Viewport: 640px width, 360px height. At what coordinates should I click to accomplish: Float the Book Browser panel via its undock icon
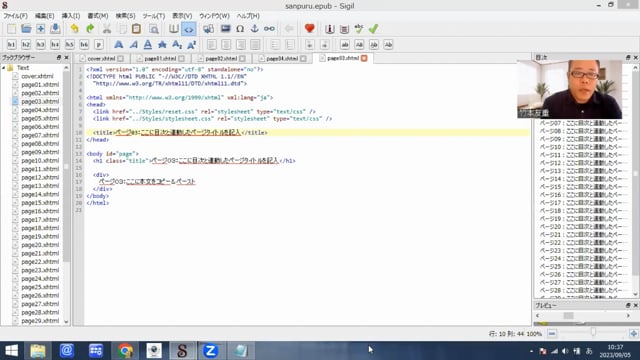point(59,58)
